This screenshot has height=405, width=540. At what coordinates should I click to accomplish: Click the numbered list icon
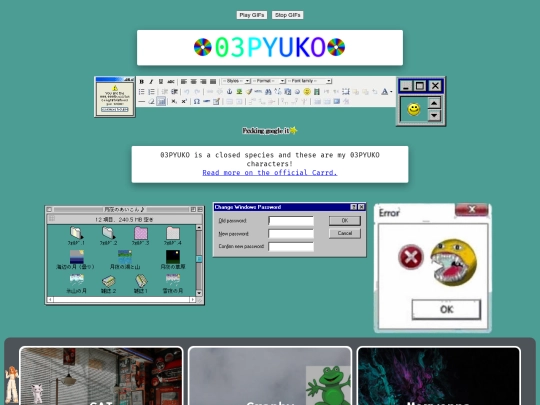151,92
